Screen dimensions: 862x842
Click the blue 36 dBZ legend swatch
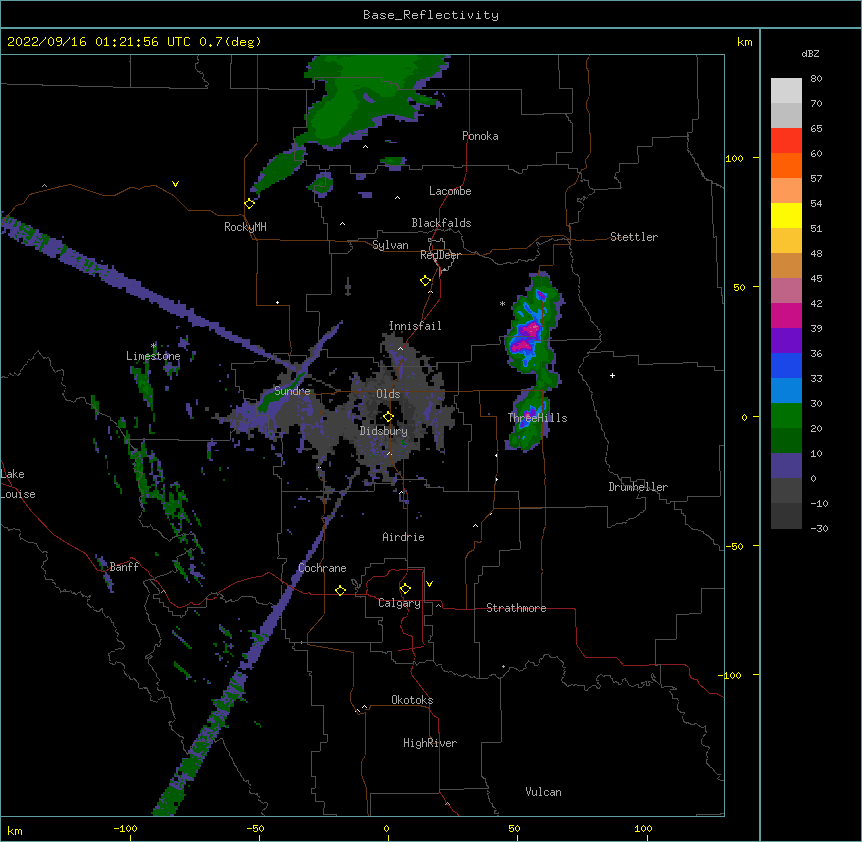(786, 365)
